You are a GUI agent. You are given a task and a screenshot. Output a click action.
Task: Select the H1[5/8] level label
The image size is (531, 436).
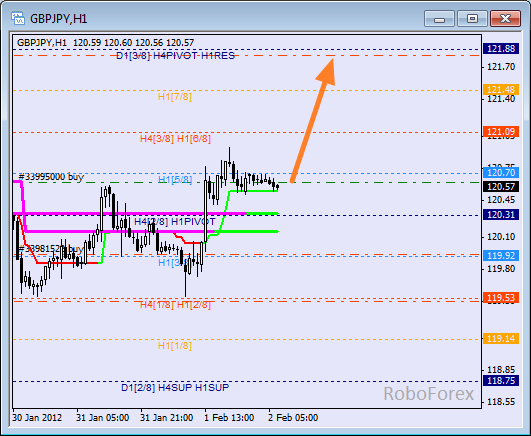click(x=175, y=180)
